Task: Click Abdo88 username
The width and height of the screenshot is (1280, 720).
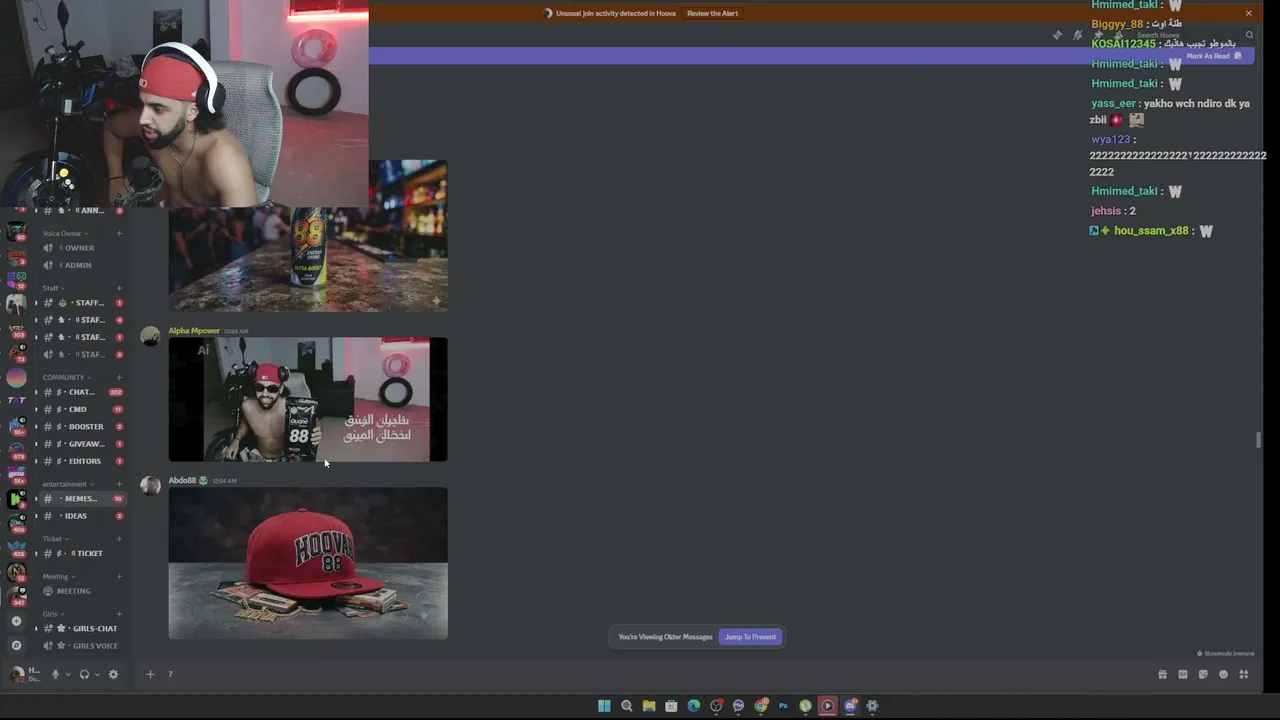Action: point(182,481)
